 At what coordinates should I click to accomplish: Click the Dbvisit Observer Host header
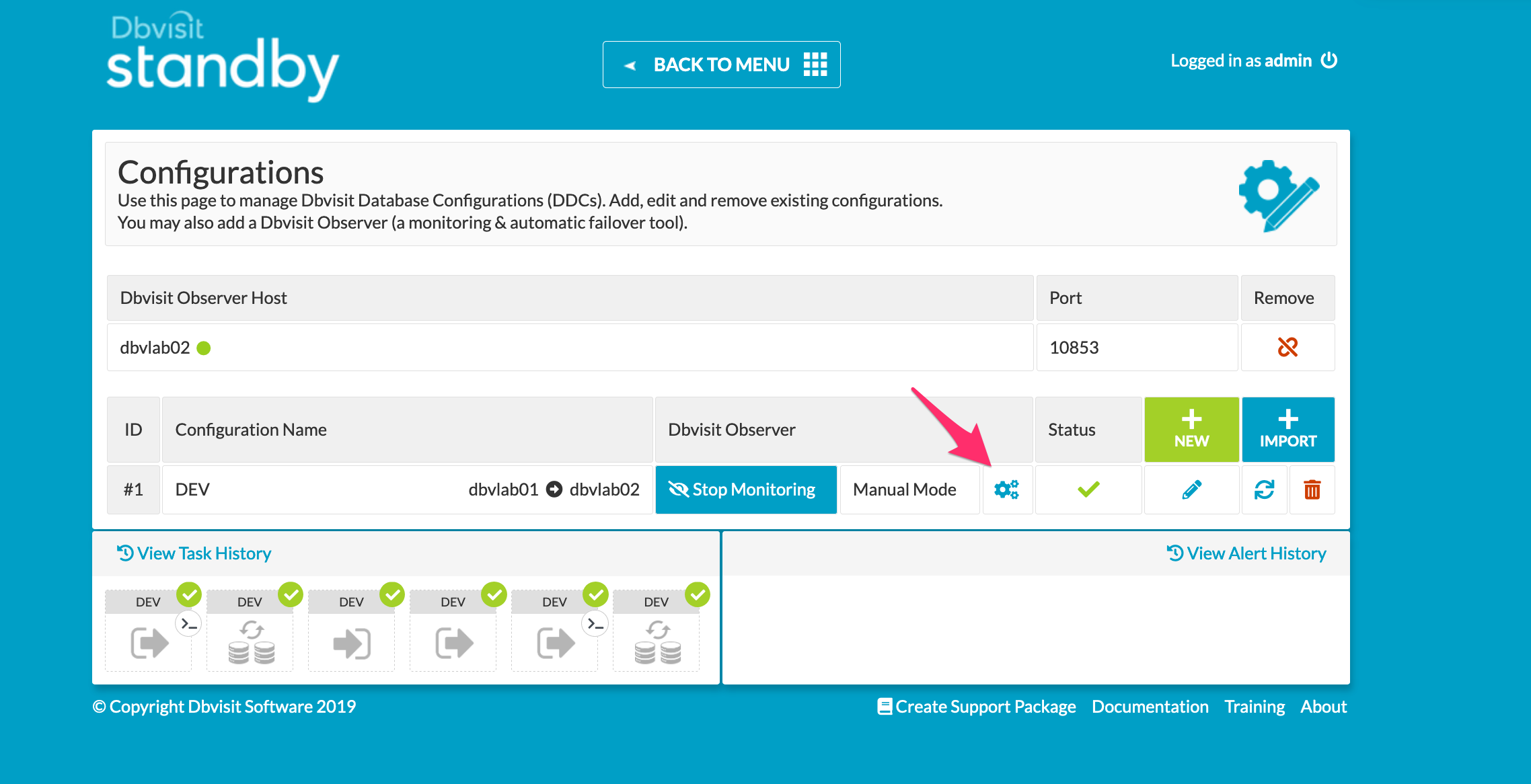570,298
